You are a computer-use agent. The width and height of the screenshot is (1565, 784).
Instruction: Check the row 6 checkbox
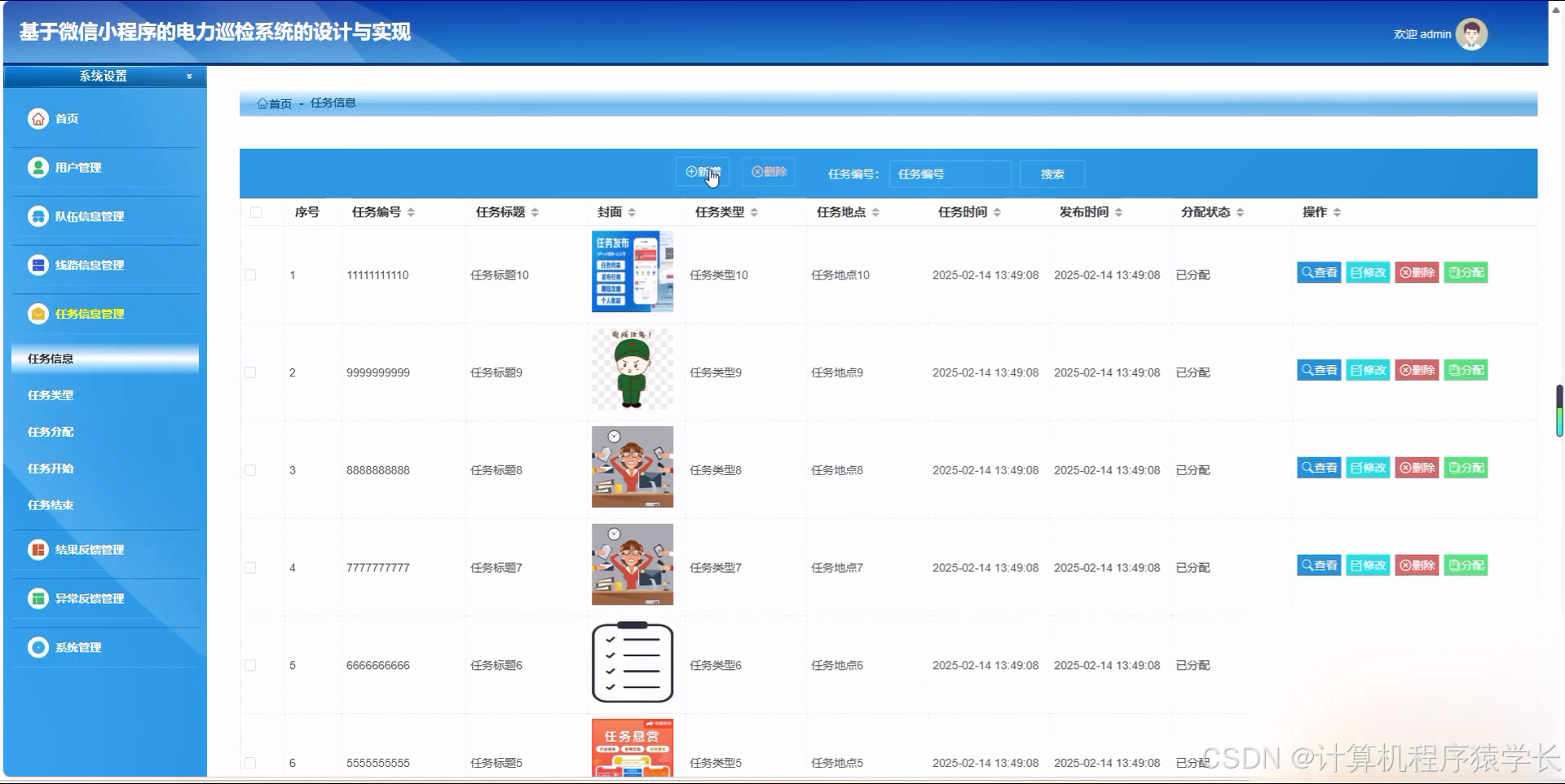[x=250, y=763]
